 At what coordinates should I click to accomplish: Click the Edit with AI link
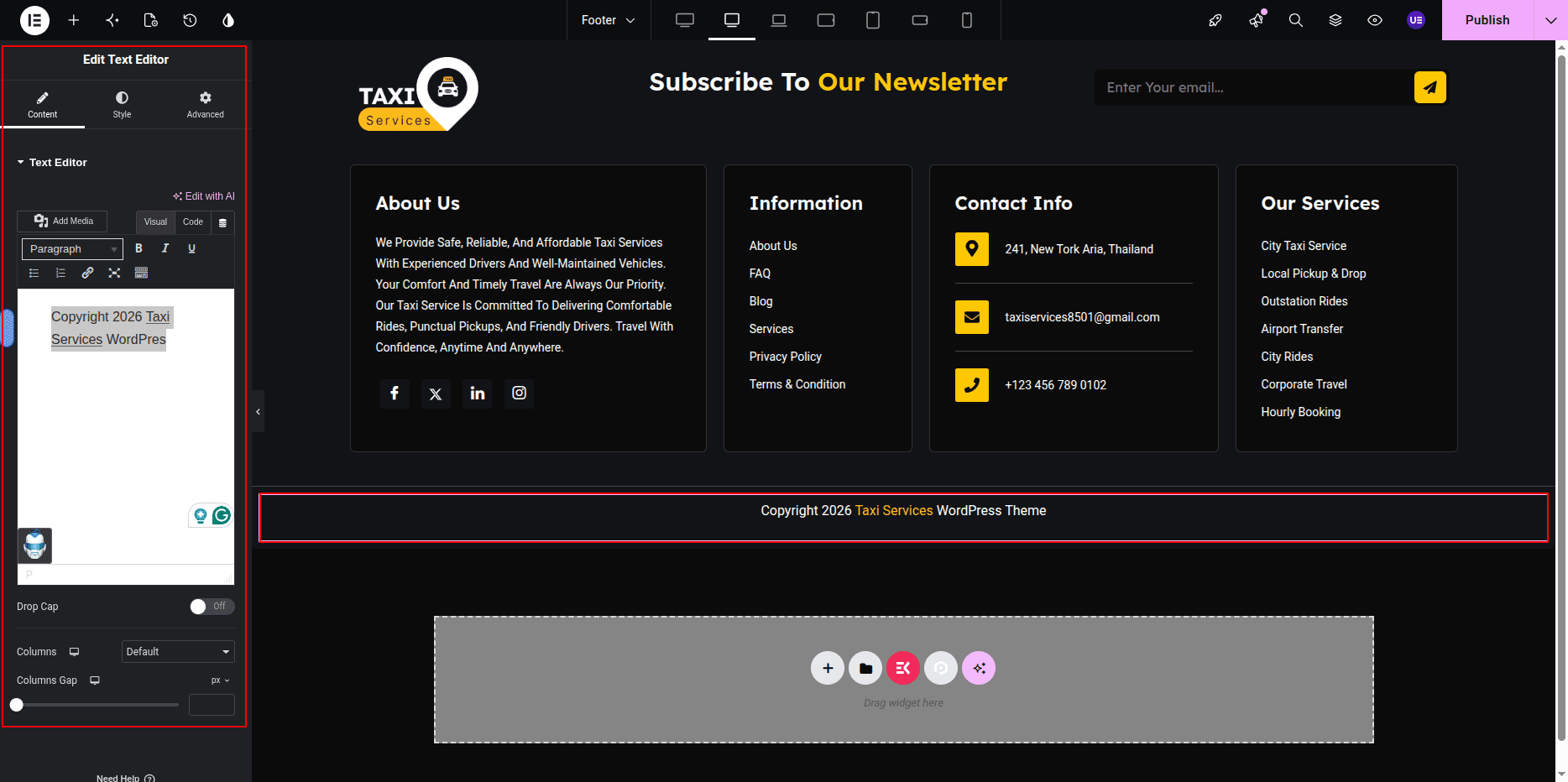tap(204, 196)
